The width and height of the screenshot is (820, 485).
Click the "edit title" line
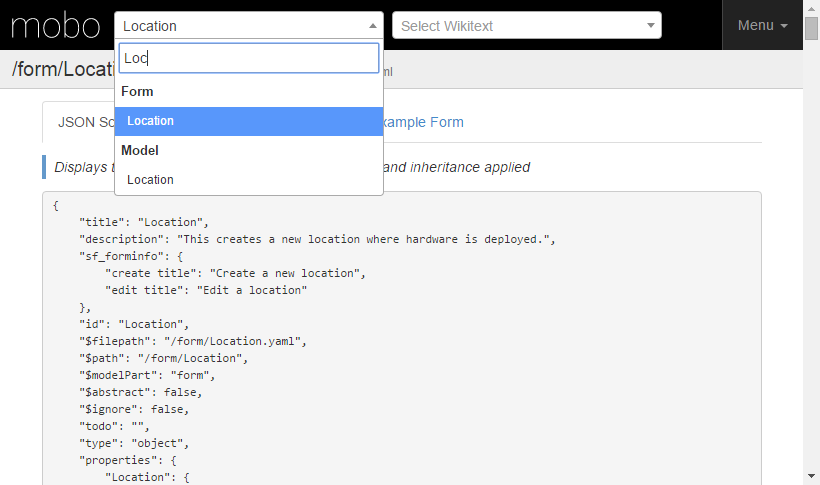206,290
